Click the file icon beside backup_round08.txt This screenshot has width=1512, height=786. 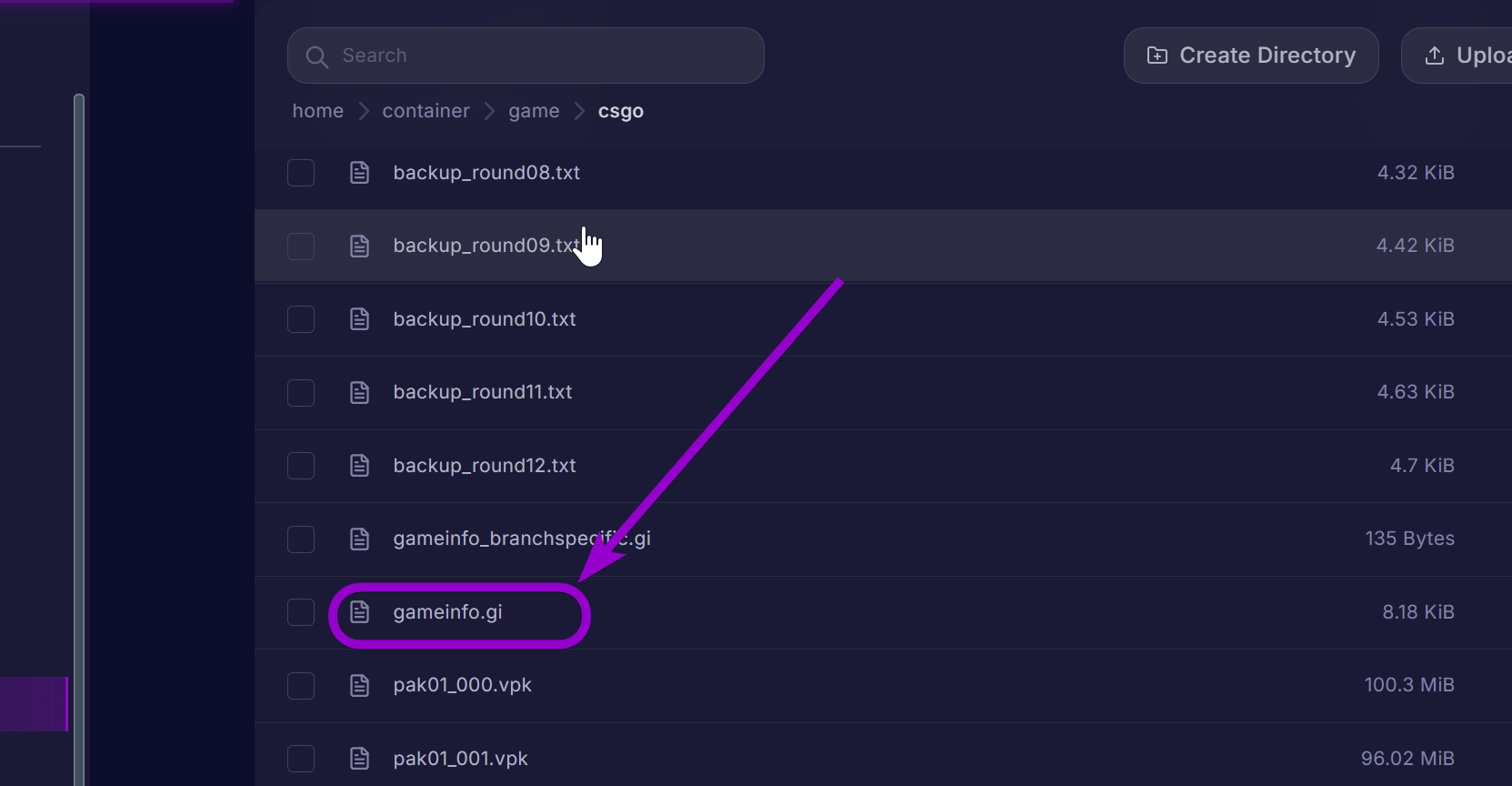359,172
